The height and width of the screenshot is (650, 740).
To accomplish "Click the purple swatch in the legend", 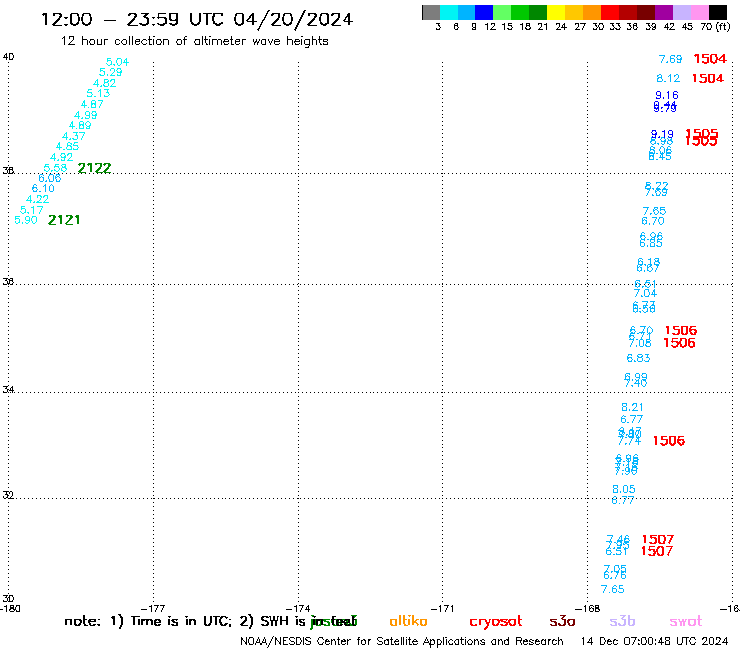I will (664, 12).
